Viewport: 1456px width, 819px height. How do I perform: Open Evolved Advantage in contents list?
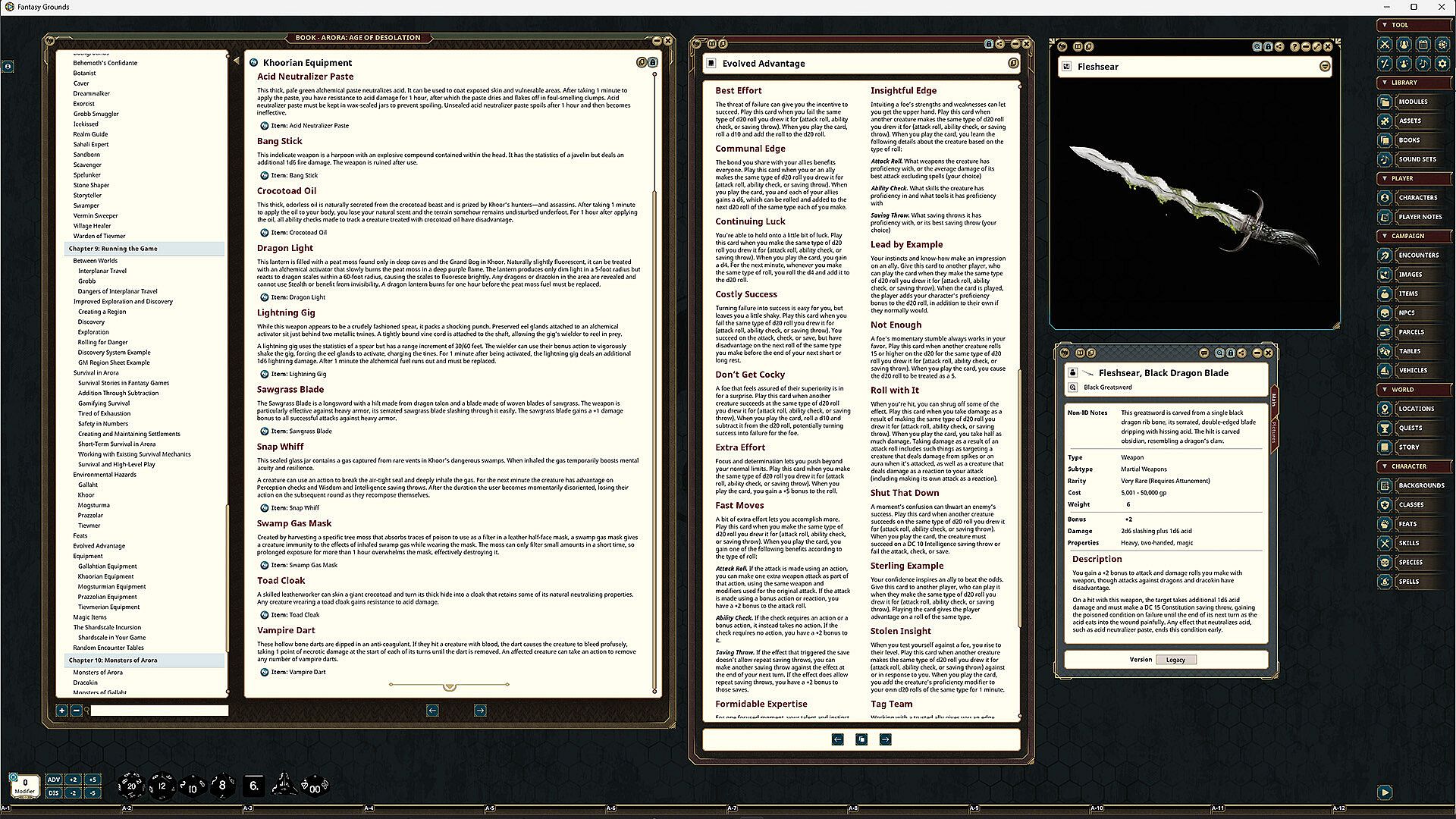(x=99, y=546)
